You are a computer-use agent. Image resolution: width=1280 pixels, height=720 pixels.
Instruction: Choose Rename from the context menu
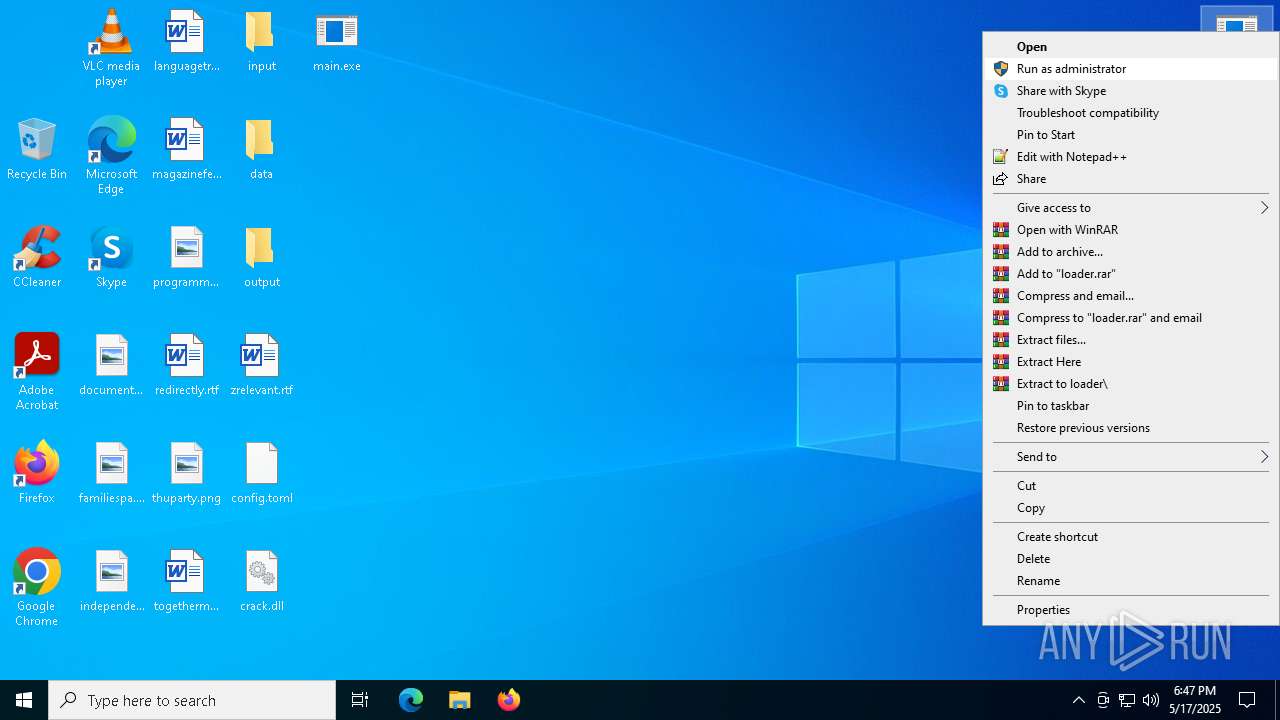[x=1130, y=581]
